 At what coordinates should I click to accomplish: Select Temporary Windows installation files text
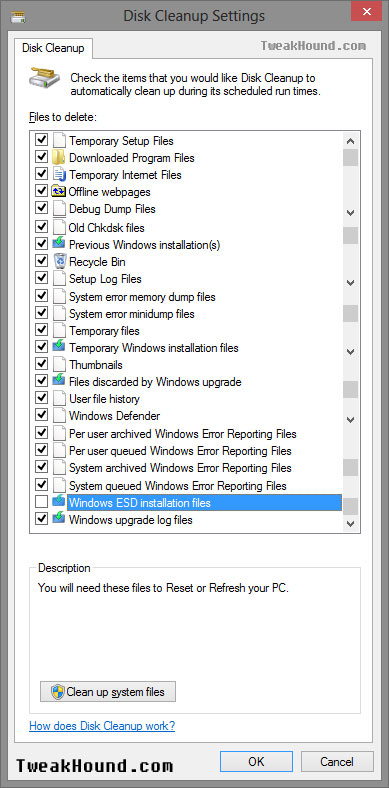pyautogui.click(x=154, y=348)
